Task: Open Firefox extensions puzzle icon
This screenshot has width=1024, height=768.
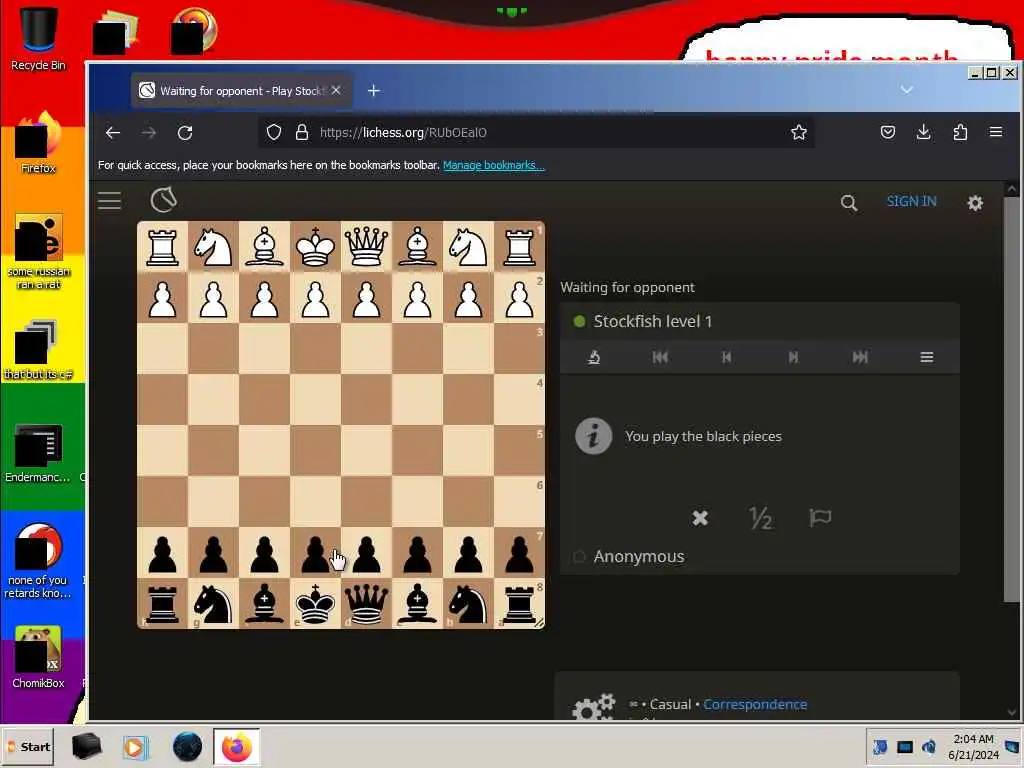Action: click(x=960, y=133)
